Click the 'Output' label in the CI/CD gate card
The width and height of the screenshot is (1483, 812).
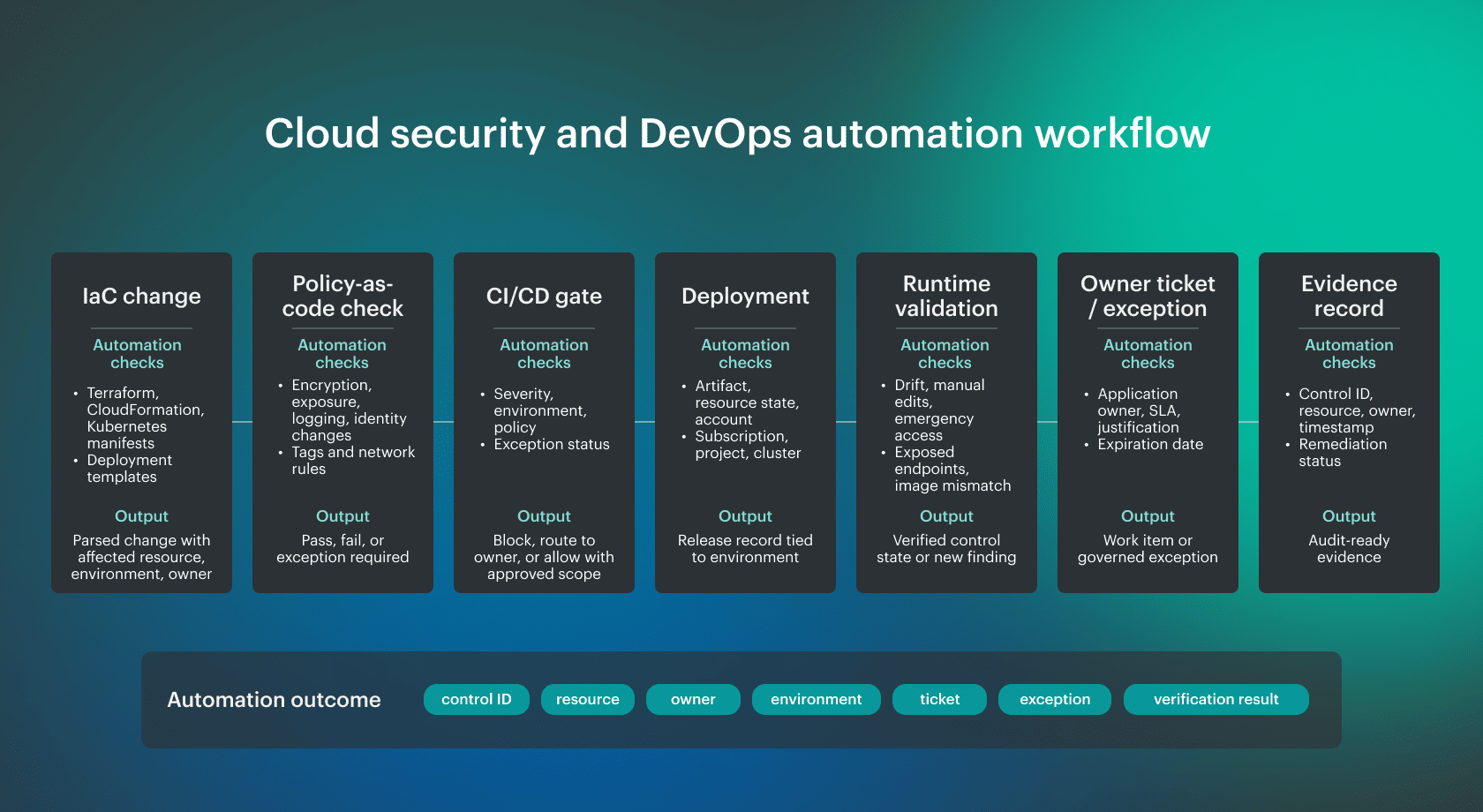point(544,516)
